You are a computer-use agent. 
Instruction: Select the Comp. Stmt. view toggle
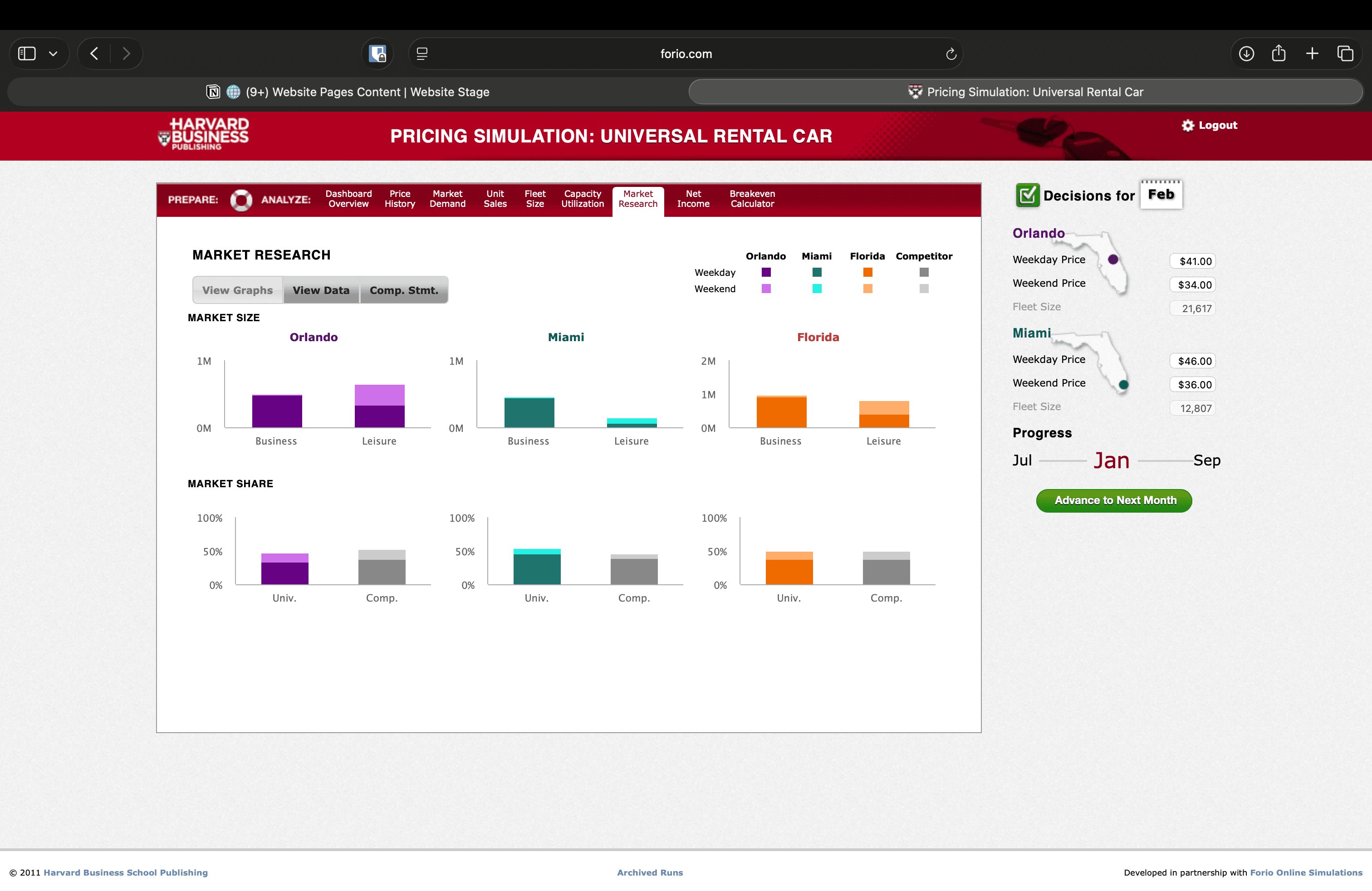click(x=403, y=290)
